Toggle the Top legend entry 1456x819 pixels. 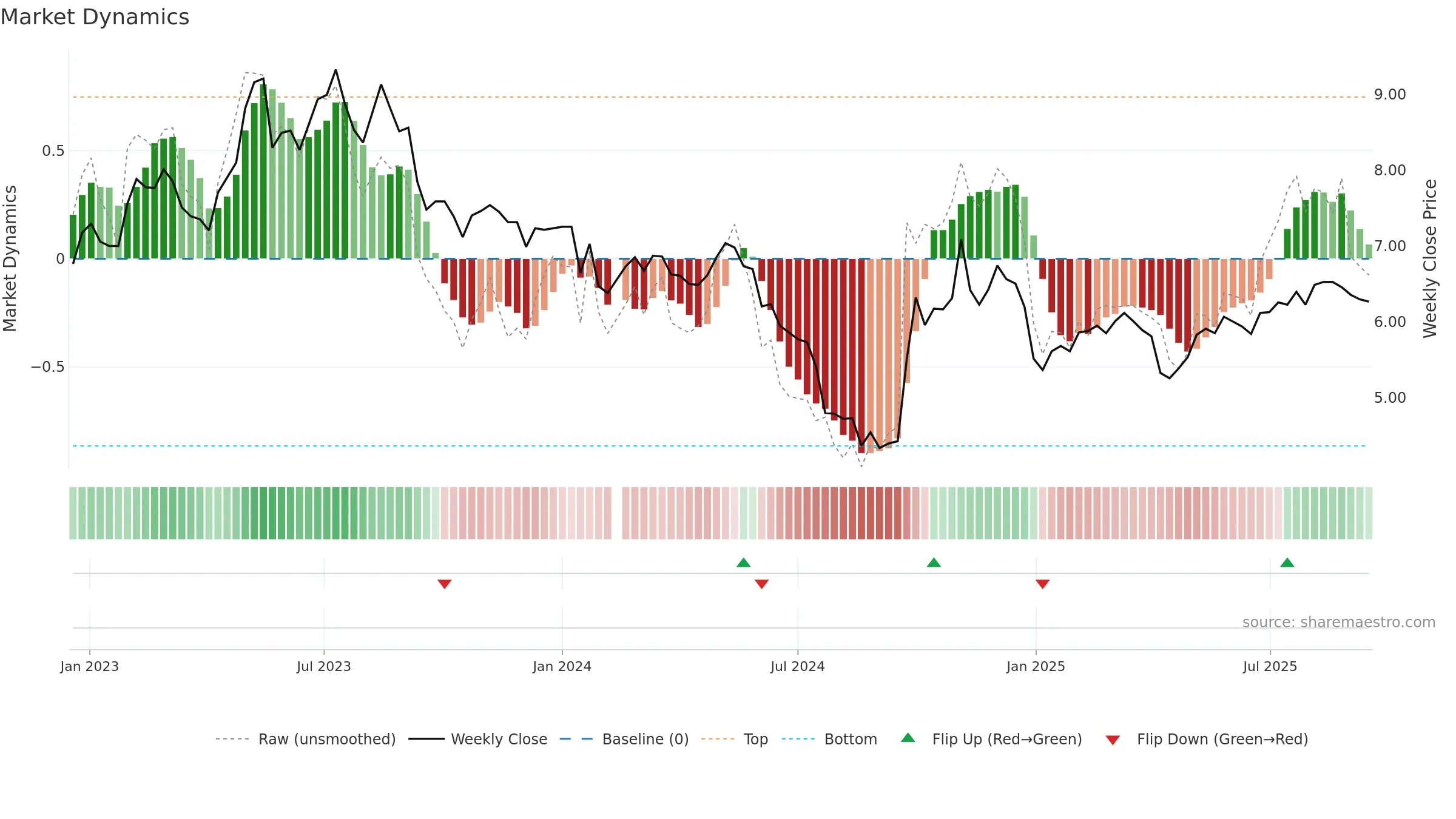coord(734,739)
